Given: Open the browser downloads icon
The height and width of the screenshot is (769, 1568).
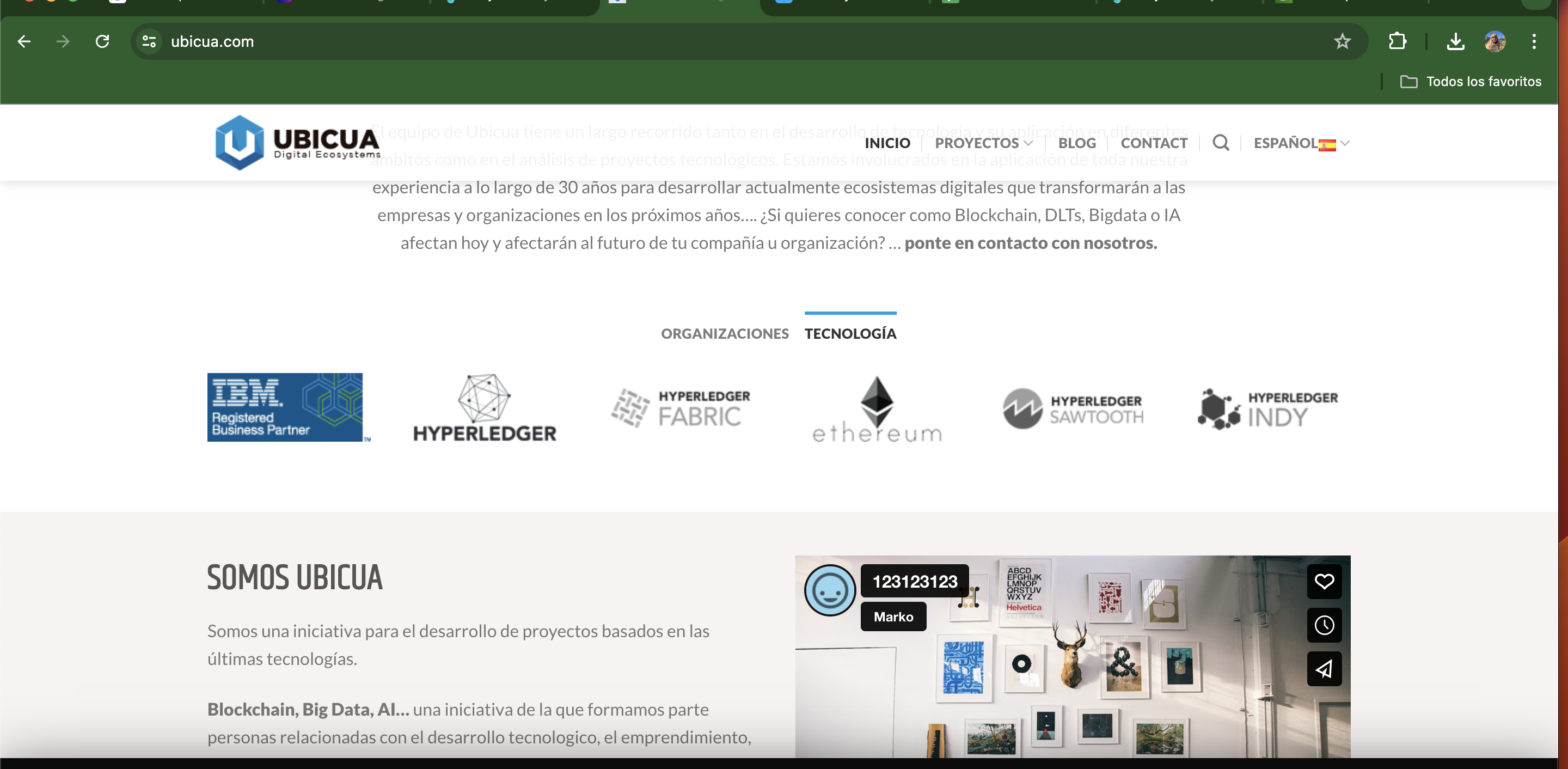Looking at the screenshot, I should click(1455, 41).
